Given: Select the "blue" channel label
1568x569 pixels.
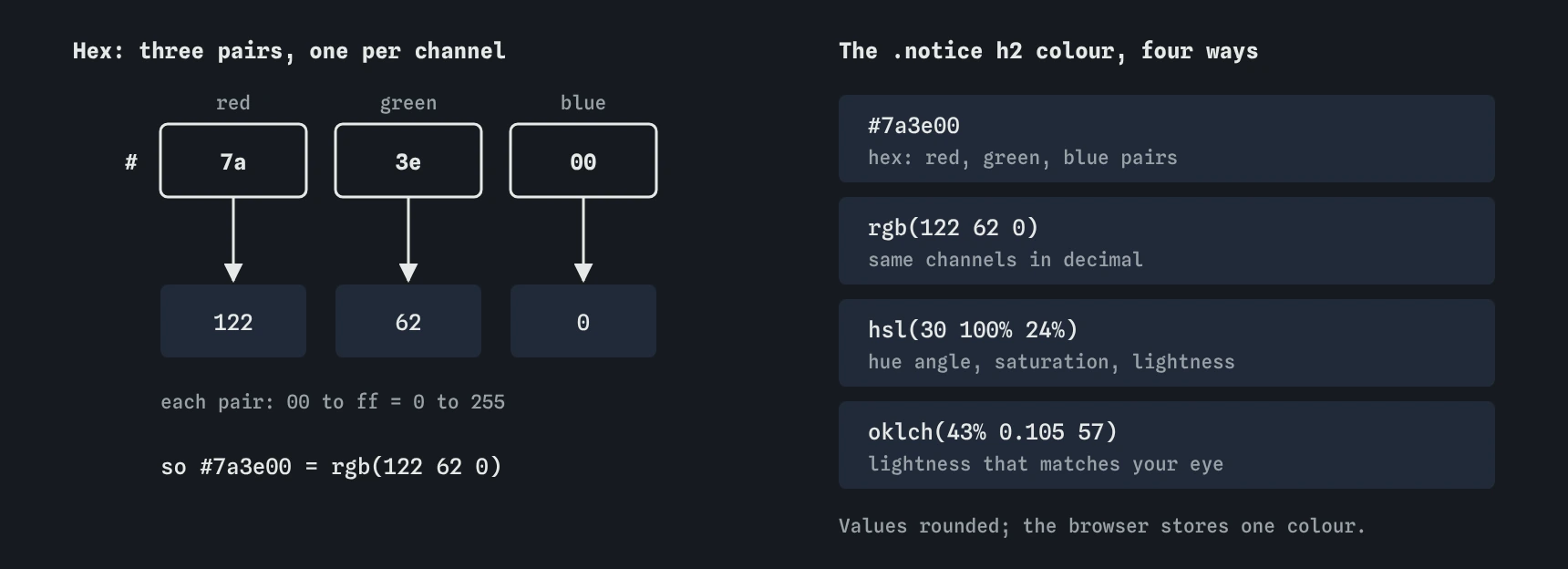Looking at the screenshot, I should (583, 103).
